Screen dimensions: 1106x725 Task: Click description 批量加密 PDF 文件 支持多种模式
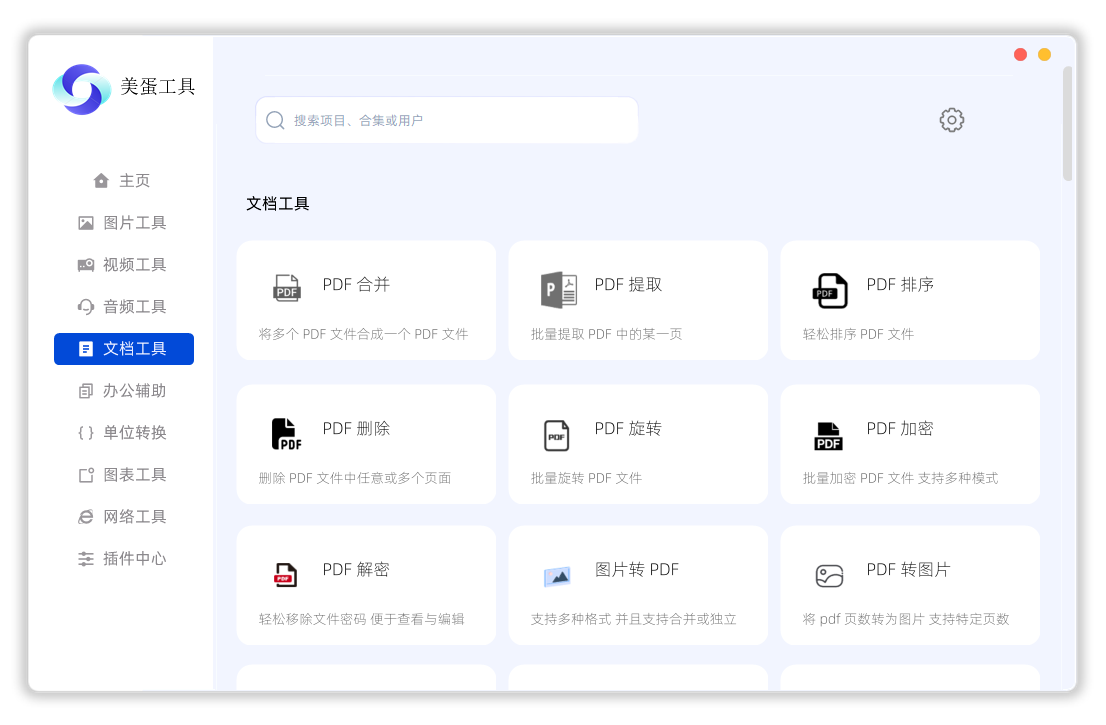(x=900, y=478)
